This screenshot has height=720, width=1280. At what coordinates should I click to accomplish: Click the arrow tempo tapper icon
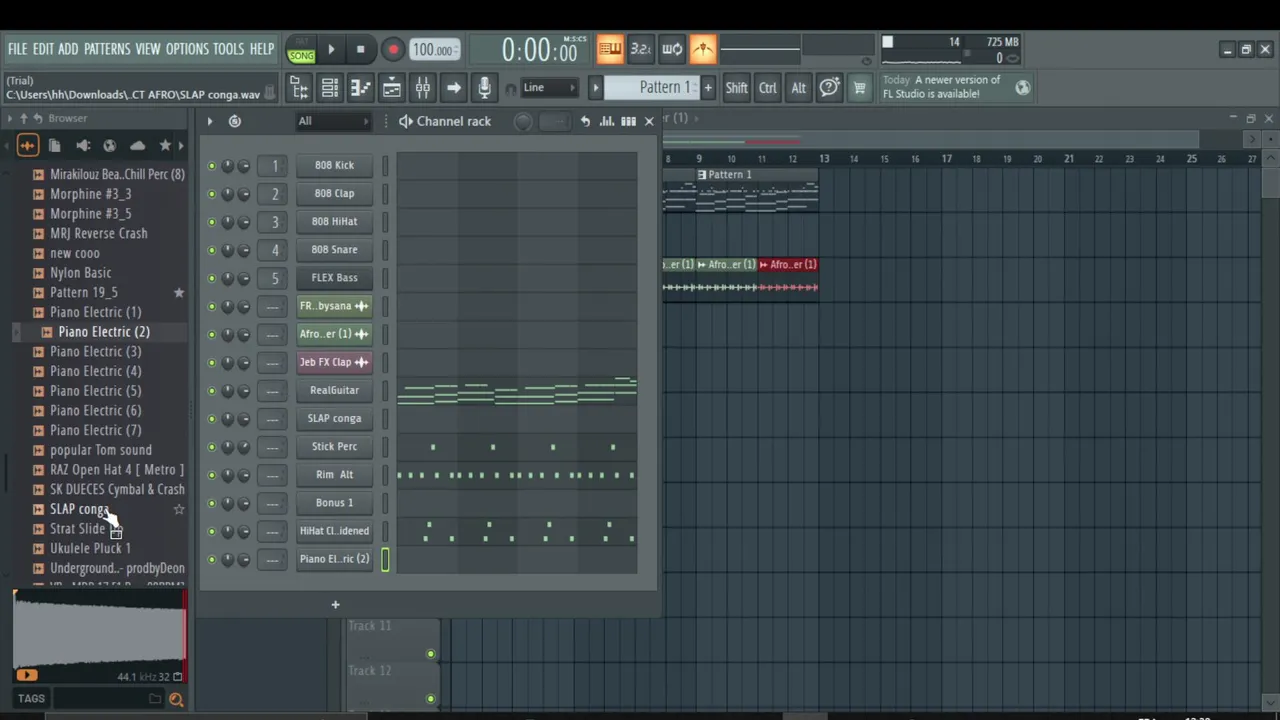pyautogui.click(x=454, y=88)
